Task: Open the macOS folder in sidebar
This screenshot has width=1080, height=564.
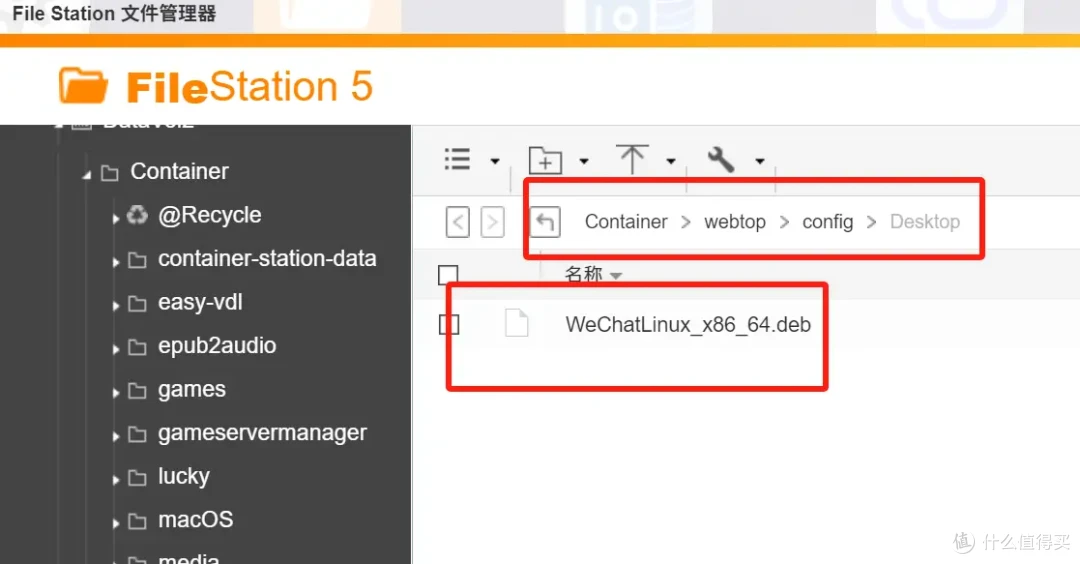Action: [196, 519]
